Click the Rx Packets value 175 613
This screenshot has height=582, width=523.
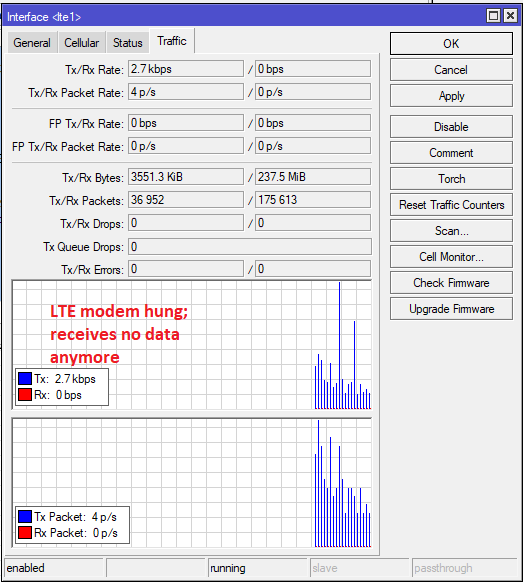click(313, 200)
